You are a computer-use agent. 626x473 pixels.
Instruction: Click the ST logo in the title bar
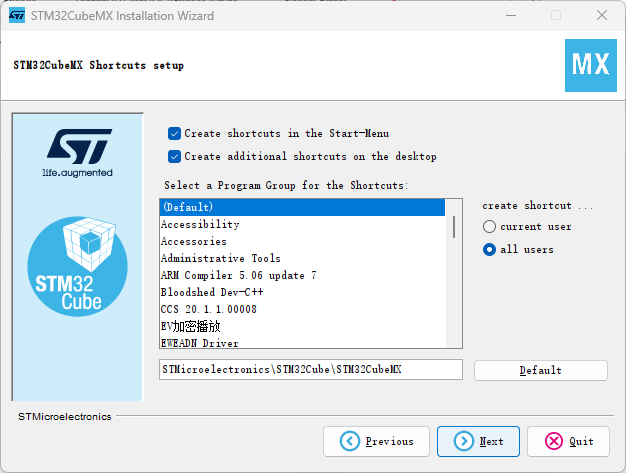point(17,16)
